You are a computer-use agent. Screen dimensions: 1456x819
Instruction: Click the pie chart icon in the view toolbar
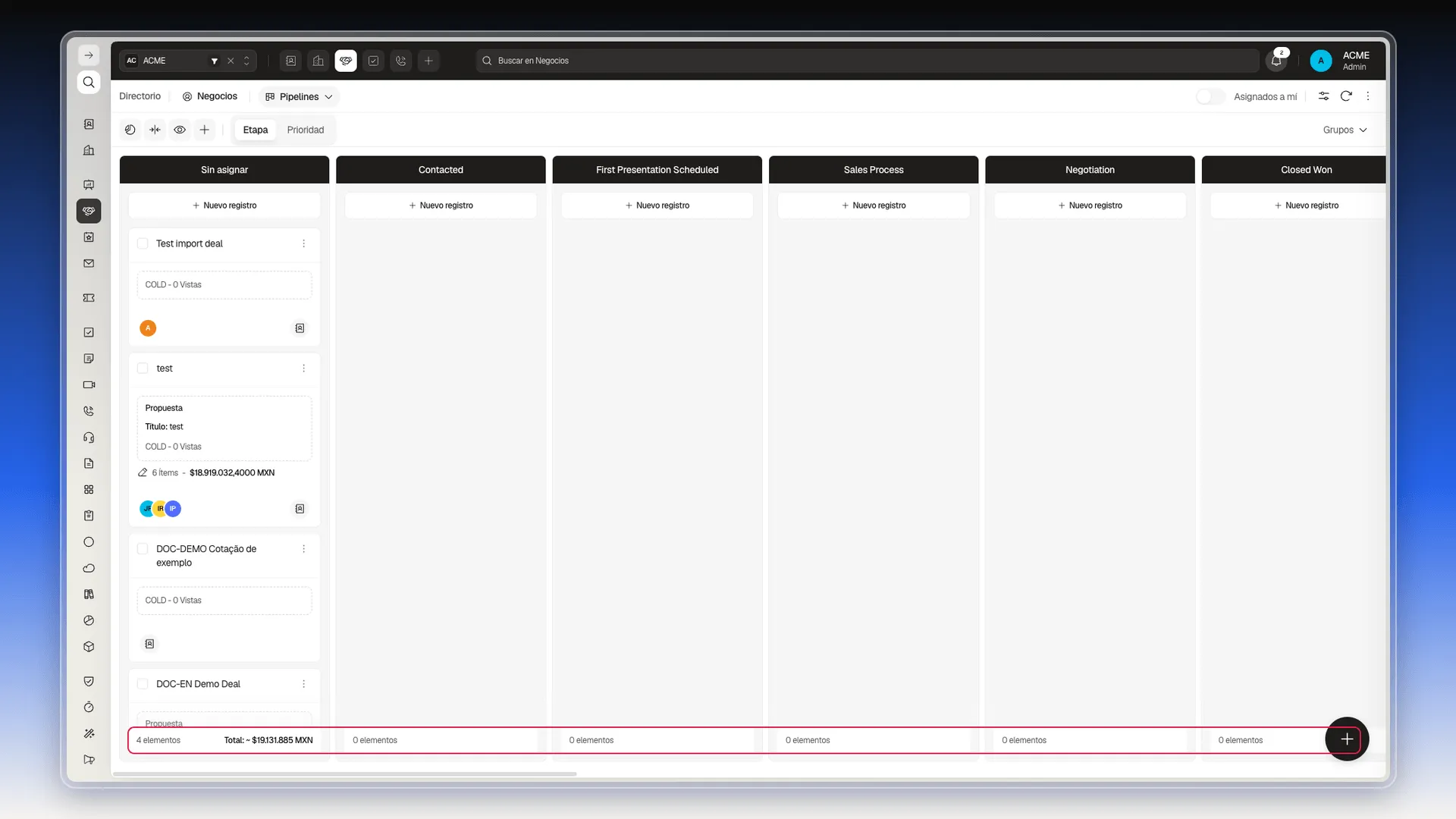coord(130,130)
